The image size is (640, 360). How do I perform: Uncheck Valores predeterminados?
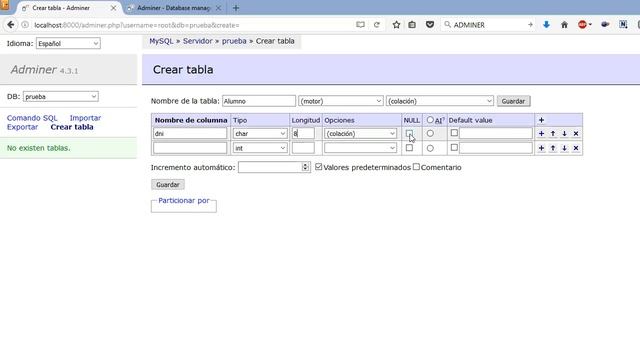(319, 167)
